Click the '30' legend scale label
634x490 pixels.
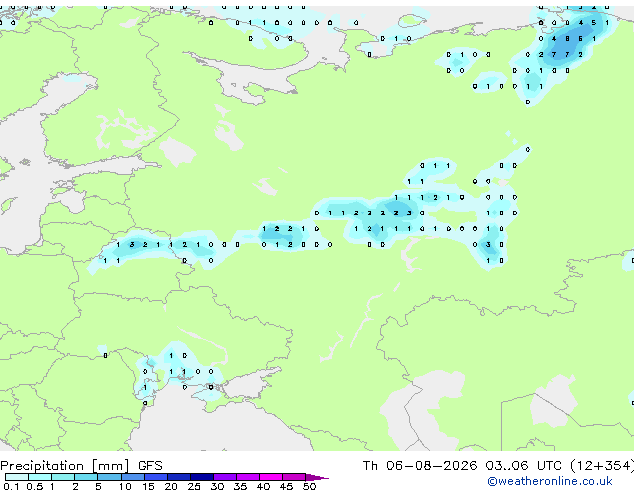217,486
